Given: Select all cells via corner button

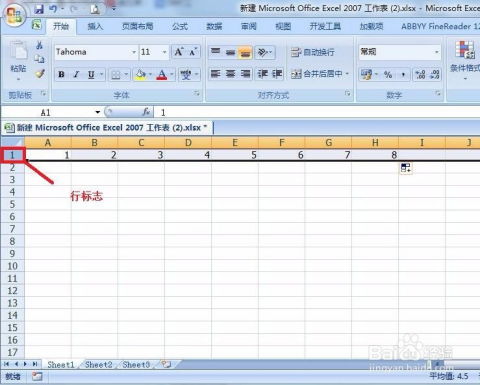Looking at the screenshot, I should pos(13,142).
